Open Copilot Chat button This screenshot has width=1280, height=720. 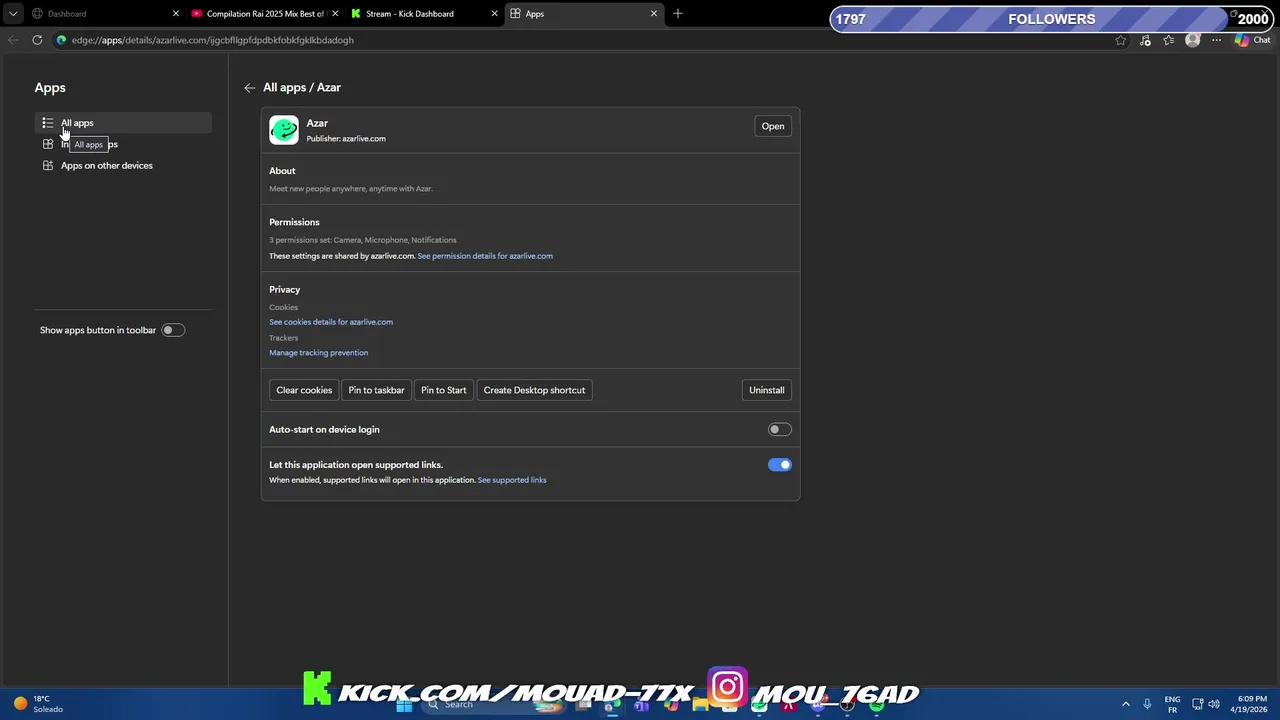[x=1252, y=40]
